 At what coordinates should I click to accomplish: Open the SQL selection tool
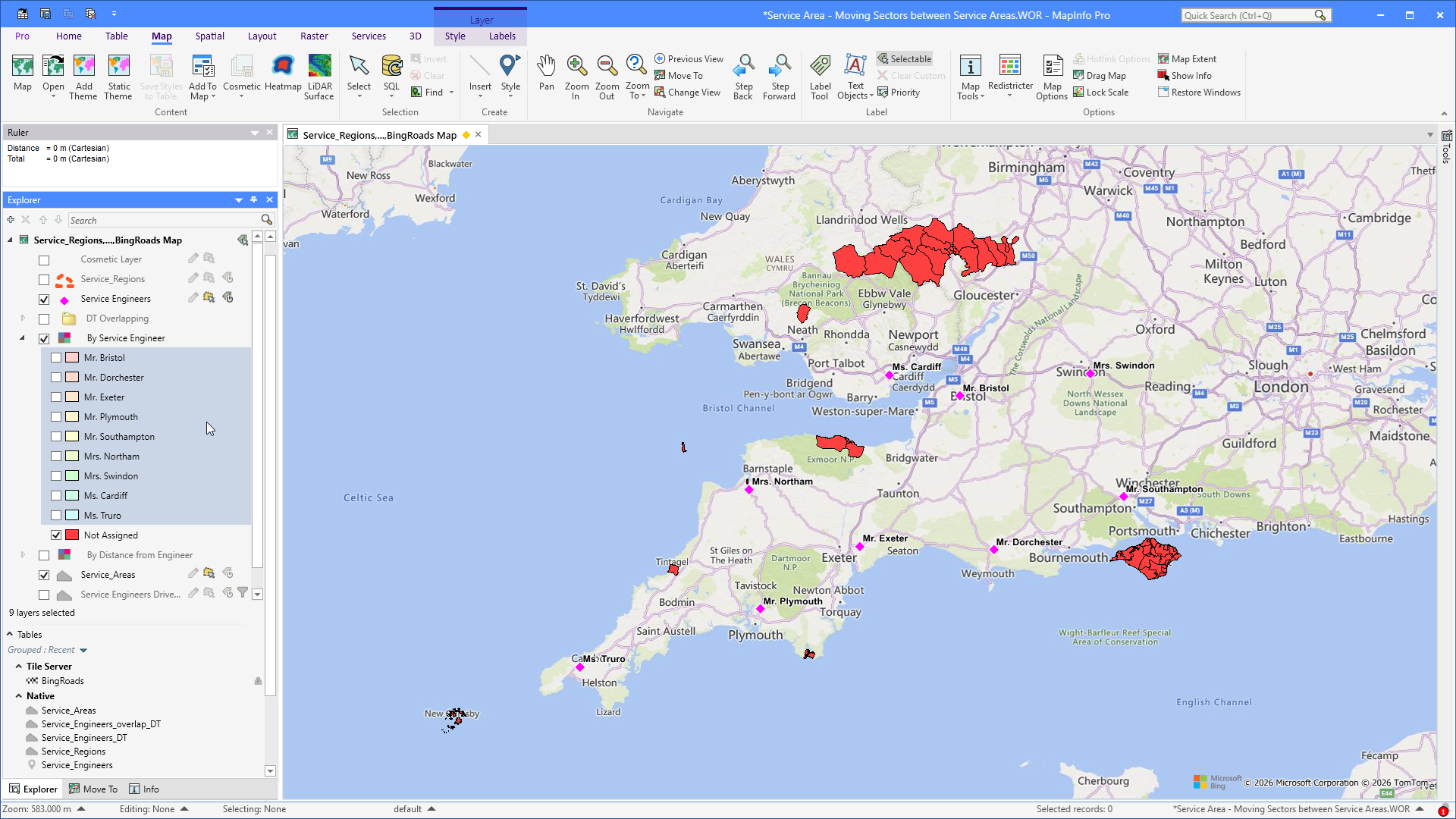391,75
